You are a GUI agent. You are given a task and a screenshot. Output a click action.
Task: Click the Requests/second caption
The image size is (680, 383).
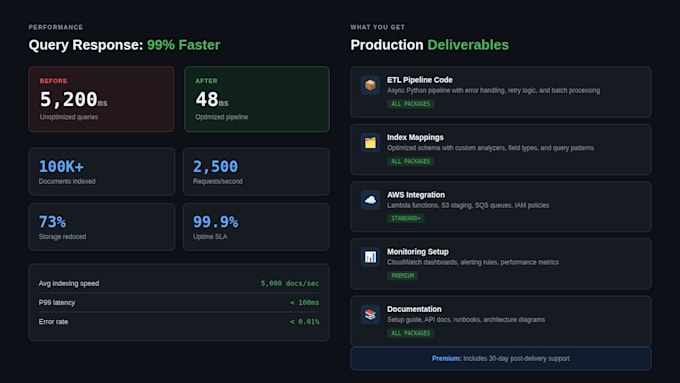point(217,181)
